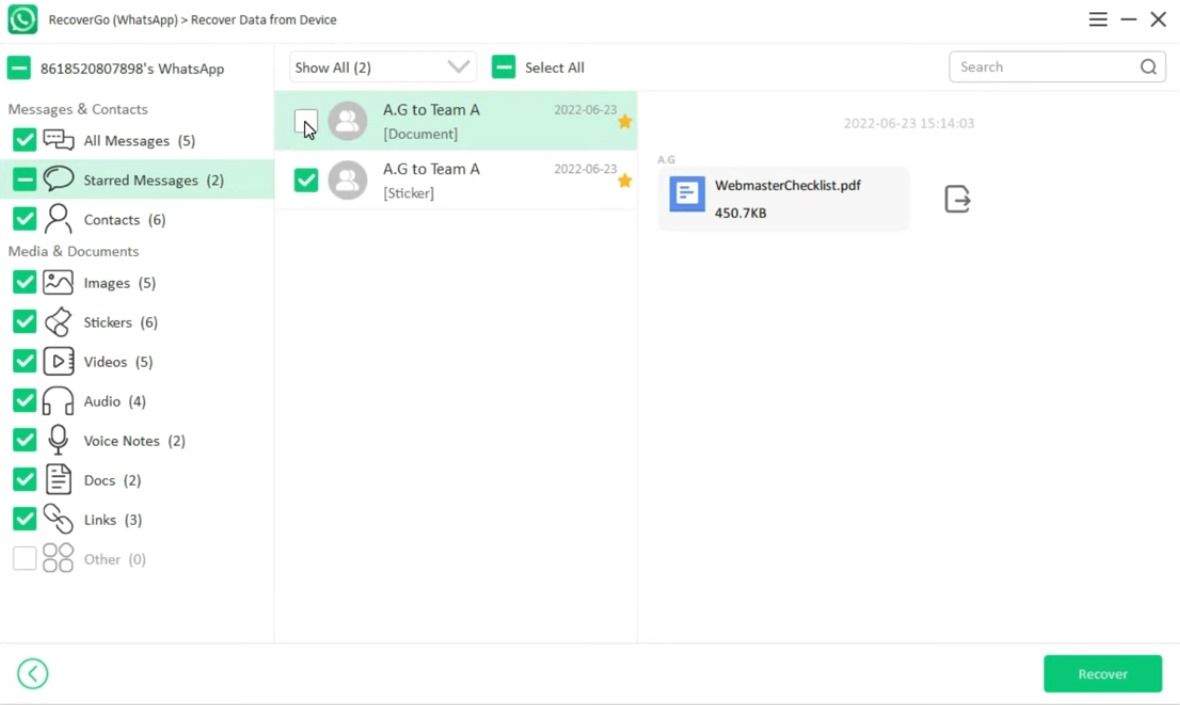Click the A.G to Team A [Document] text
This screenshot has width=1180, height=705.
click(431, 121)
